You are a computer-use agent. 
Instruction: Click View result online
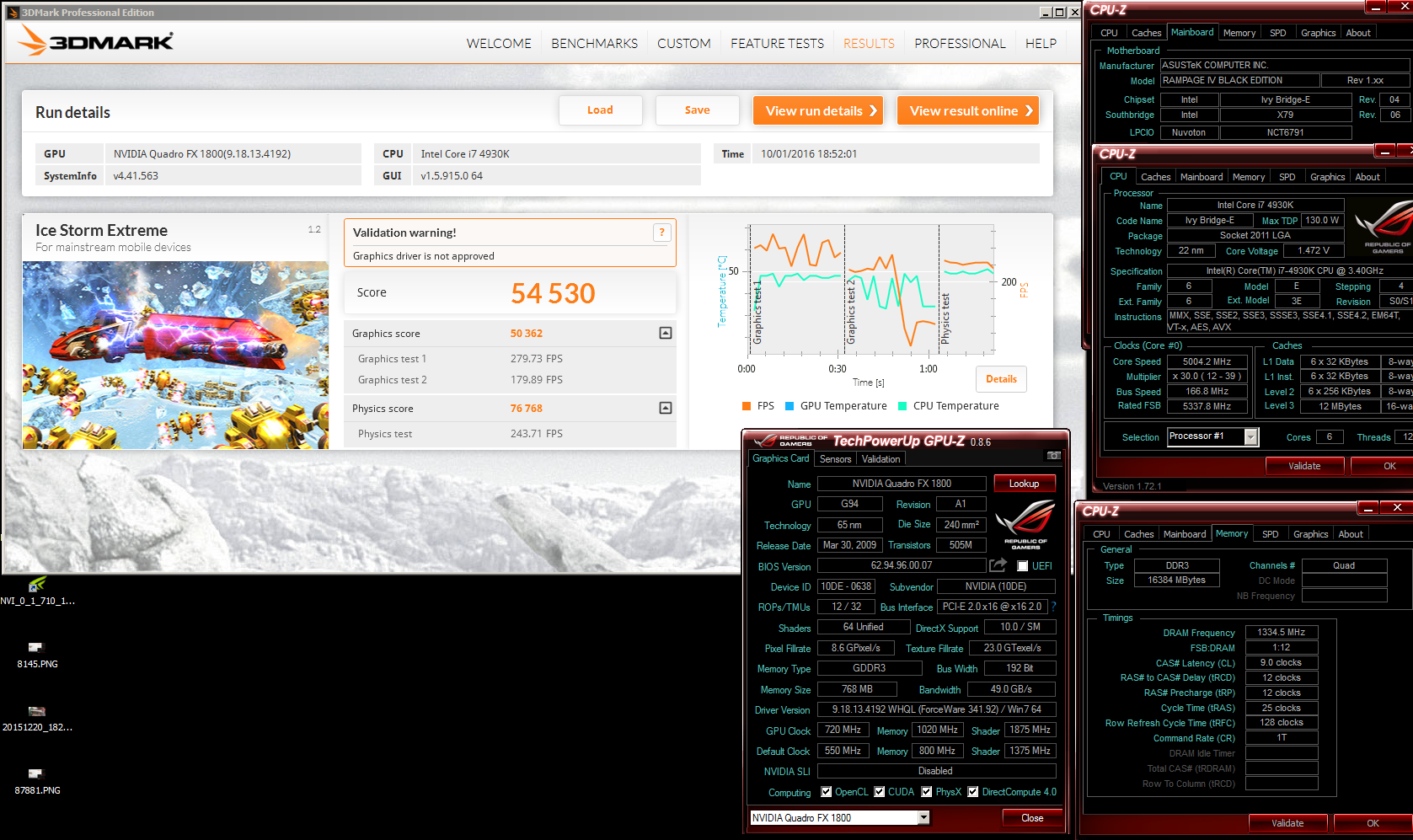[x=968, y=110]
